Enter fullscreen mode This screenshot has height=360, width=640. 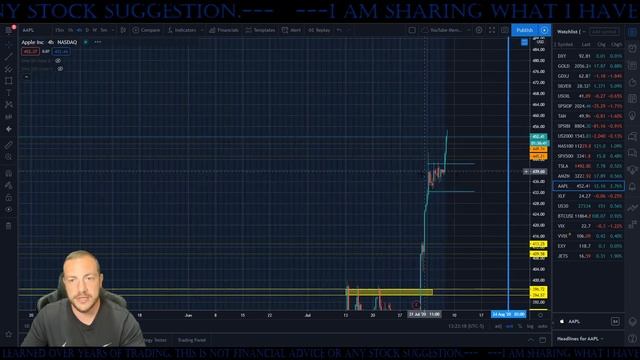492,30
